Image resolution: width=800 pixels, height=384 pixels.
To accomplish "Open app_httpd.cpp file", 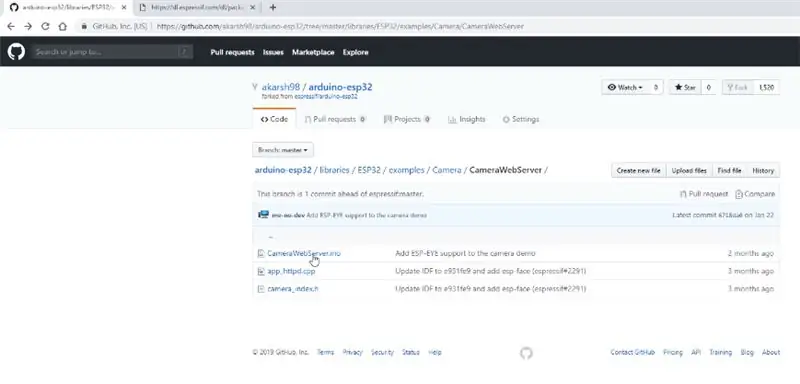I will (x=291, y=271).
